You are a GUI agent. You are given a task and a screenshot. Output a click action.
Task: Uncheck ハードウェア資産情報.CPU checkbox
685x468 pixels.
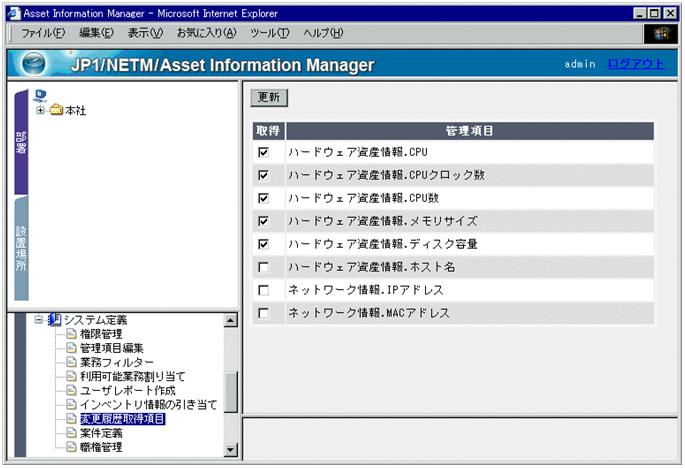point(264,152)
